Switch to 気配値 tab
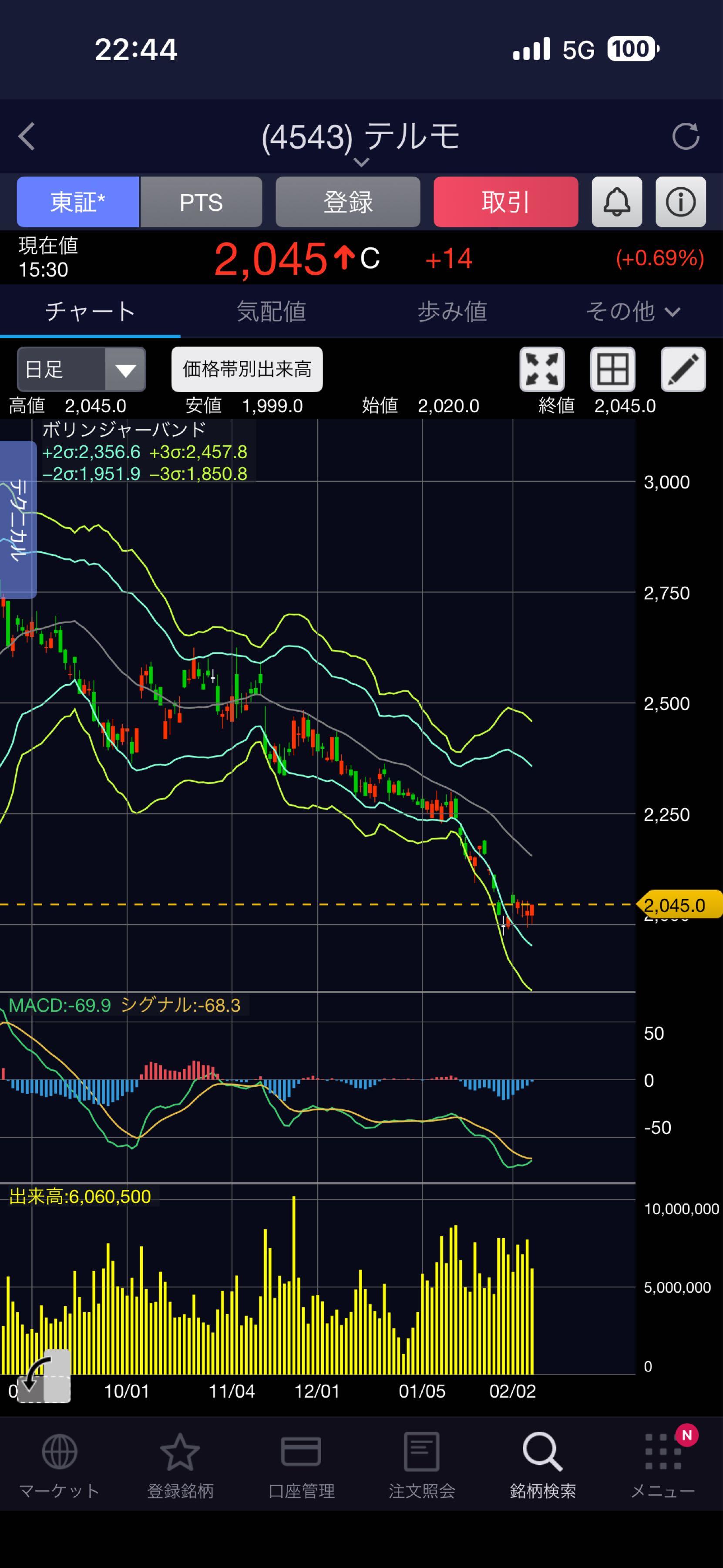 (x=271, y=312)
